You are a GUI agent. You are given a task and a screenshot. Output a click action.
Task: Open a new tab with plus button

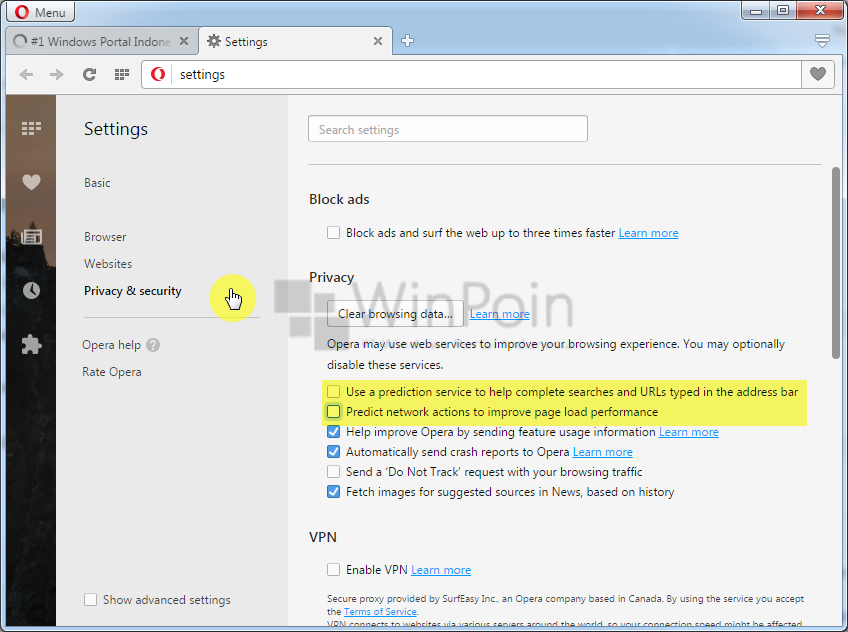(x=407, y=41)
